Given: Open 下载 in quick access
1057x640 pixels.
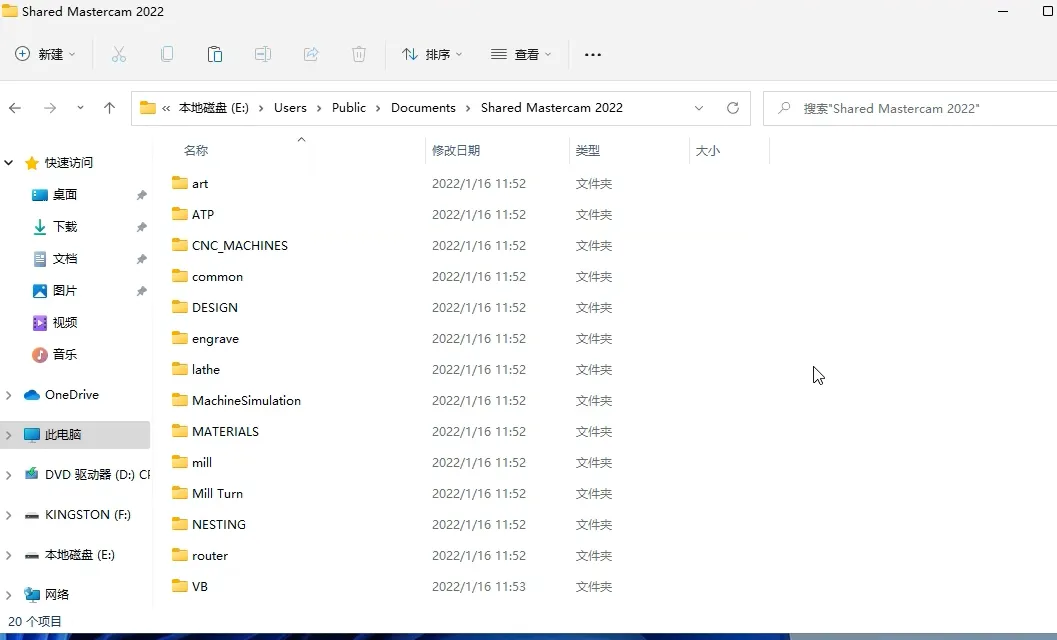Looking at the screenshot, I should [65, 227].
